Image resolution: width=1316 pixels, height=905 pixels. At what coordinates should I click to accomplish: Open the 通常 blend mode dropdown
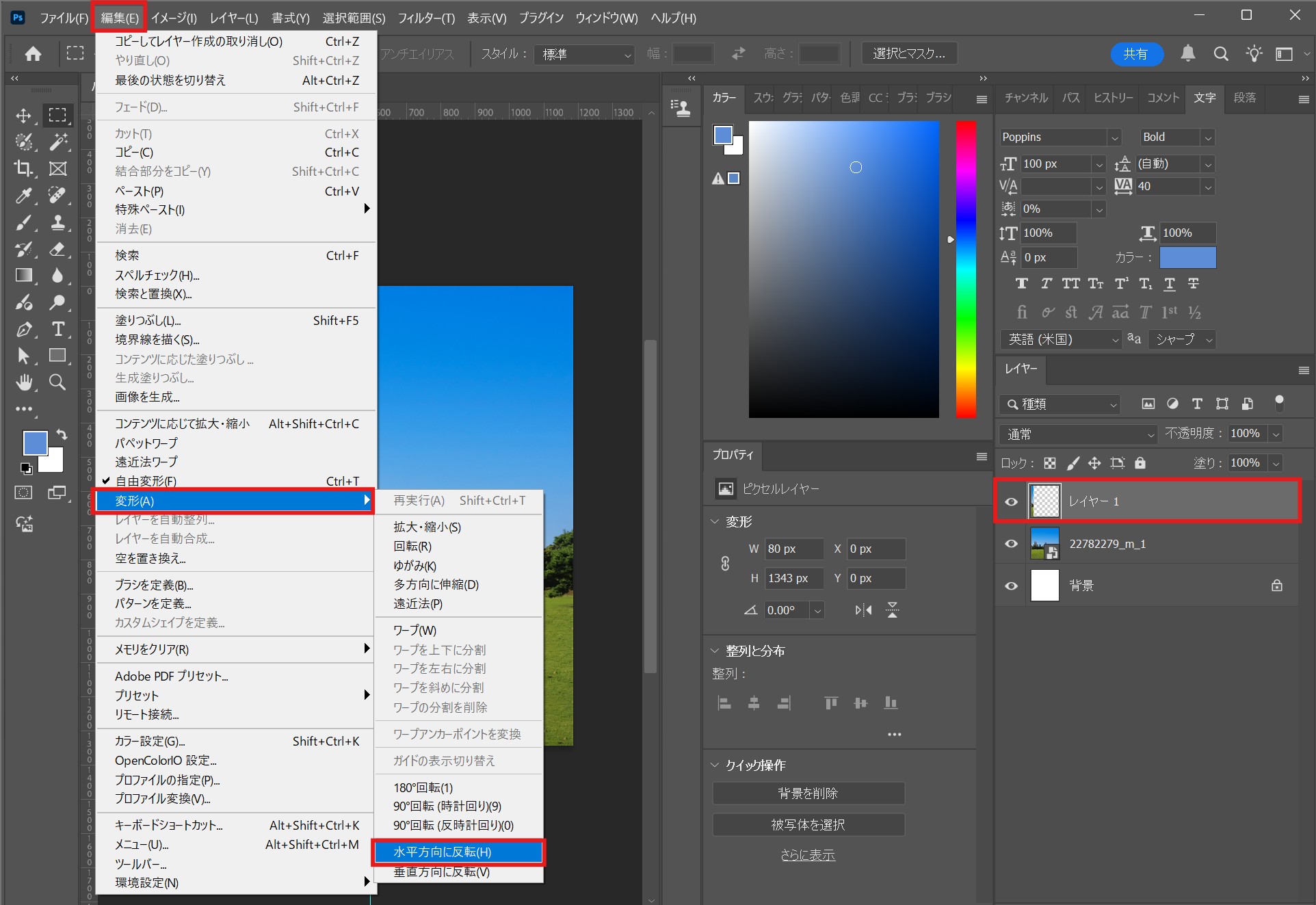[x=1078, y=434]
